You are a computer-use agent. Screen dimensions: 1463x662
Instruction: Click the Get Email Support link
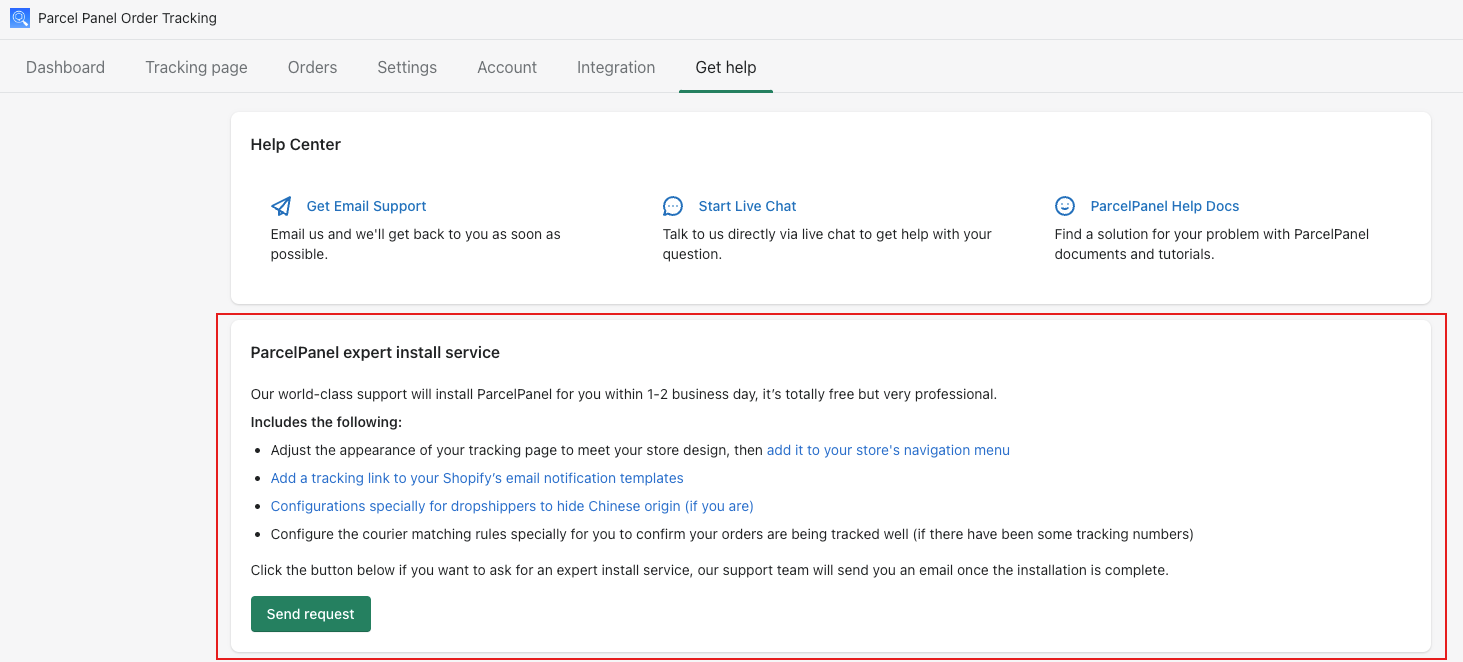[366, 206]
